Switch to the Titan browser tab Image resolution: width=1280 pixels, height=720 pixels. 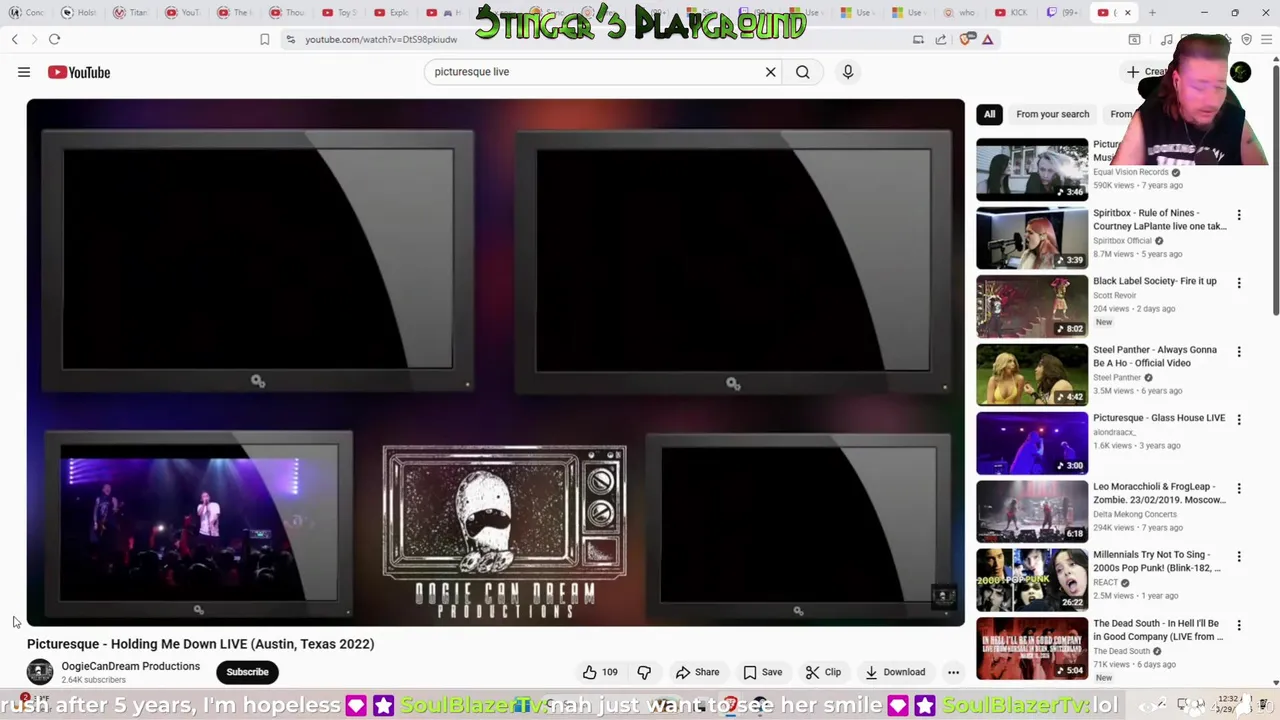point(130,13)
